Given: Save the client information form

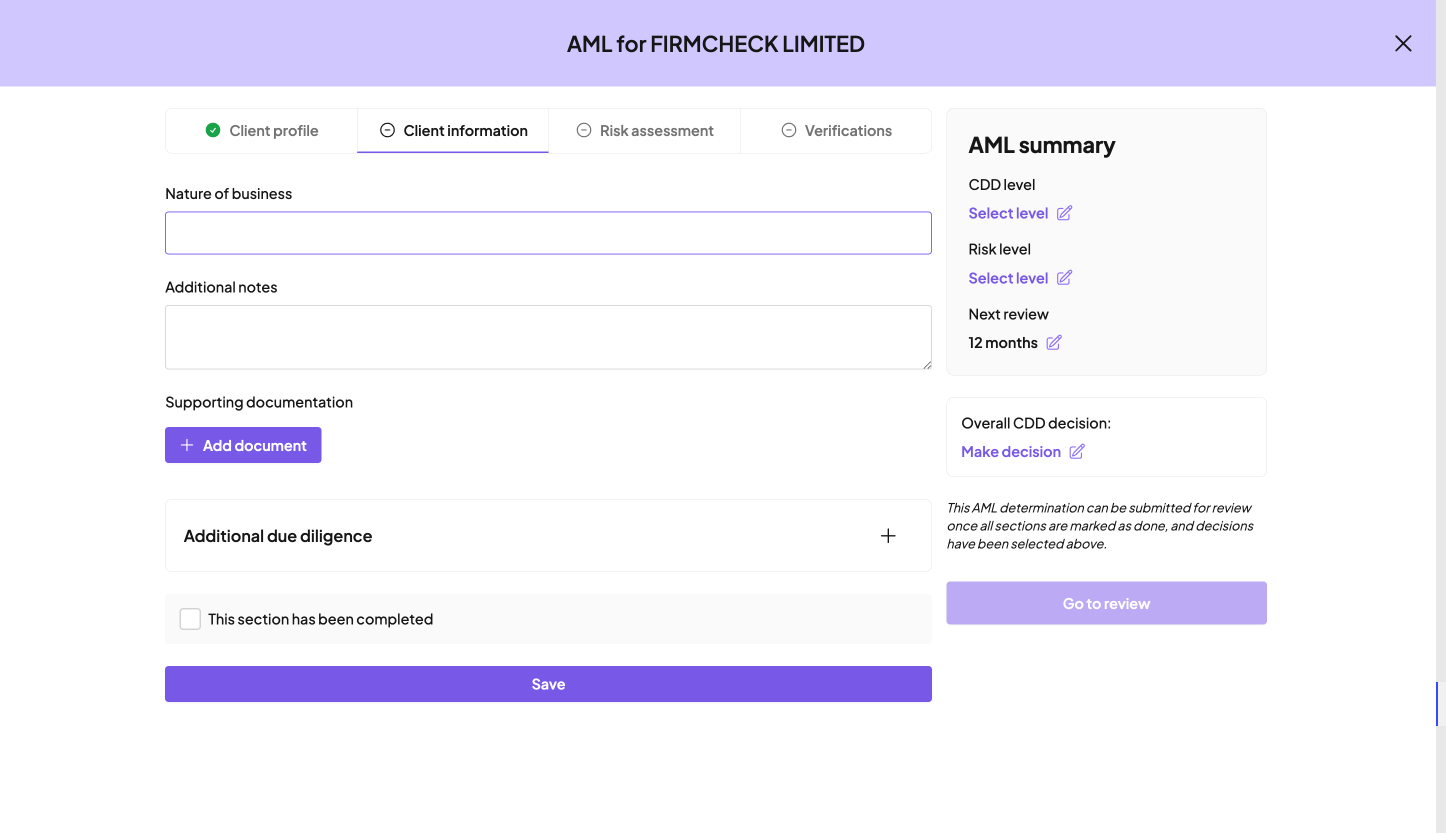Looking at the screenshot, I should coord(548,684).
